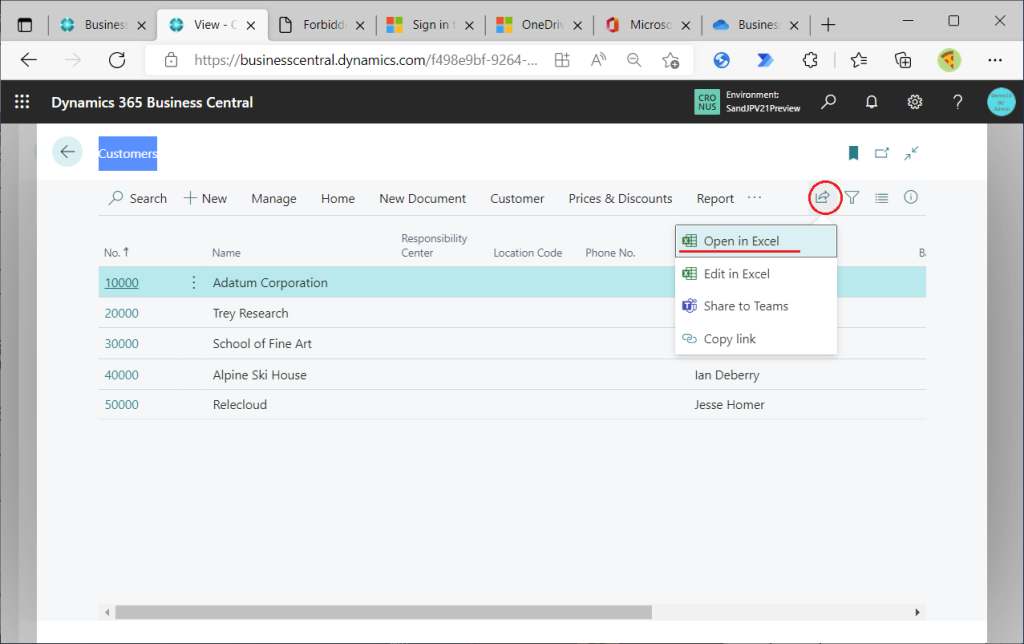This screenshot has height=644, width=1024.
Task: Create a New customer
Action: (206, 198)
